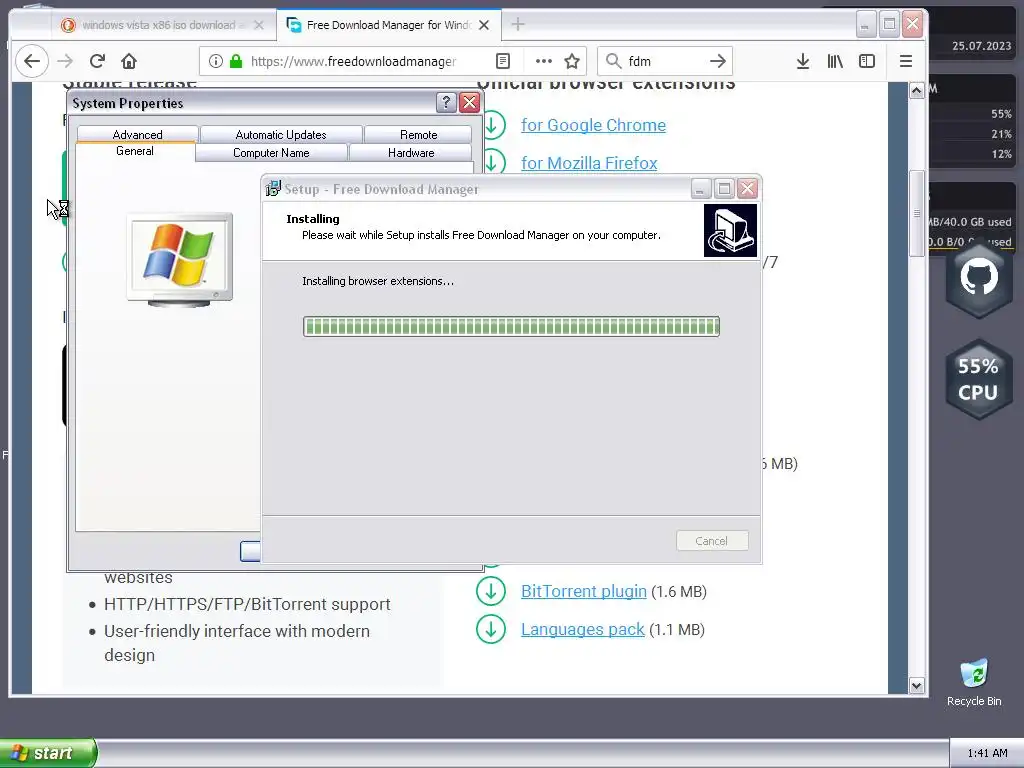
Task: Select Free Download Manager browser tab
Action: 388,25
